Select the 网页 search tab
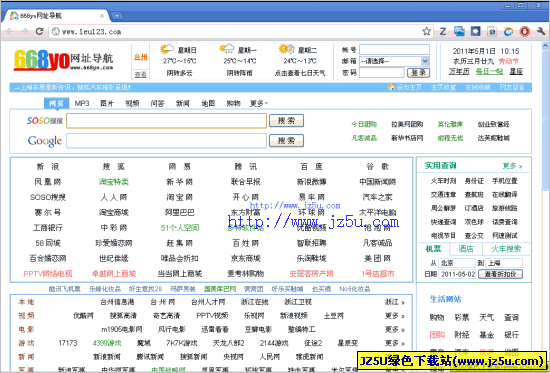 [56, 103]
